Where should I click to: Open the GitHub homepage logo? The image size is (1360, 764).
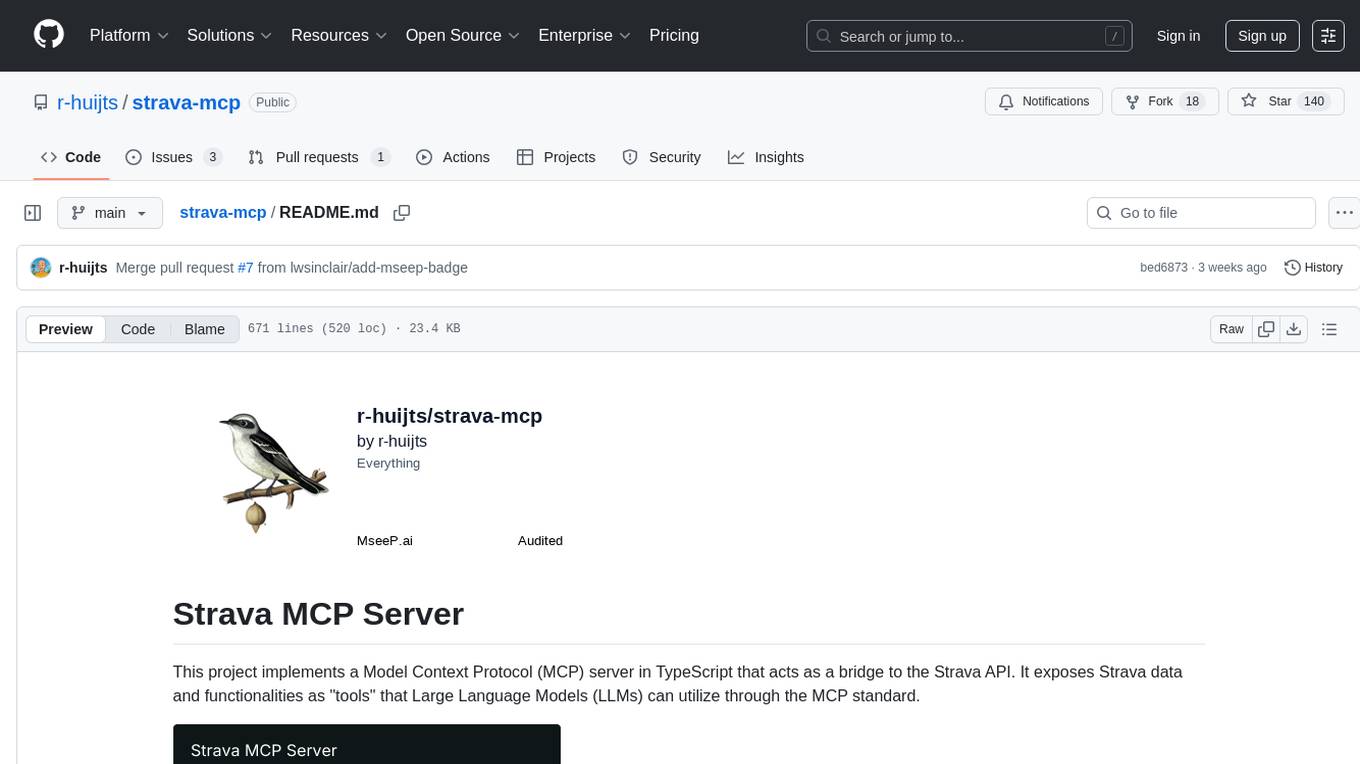pos(49,35)
